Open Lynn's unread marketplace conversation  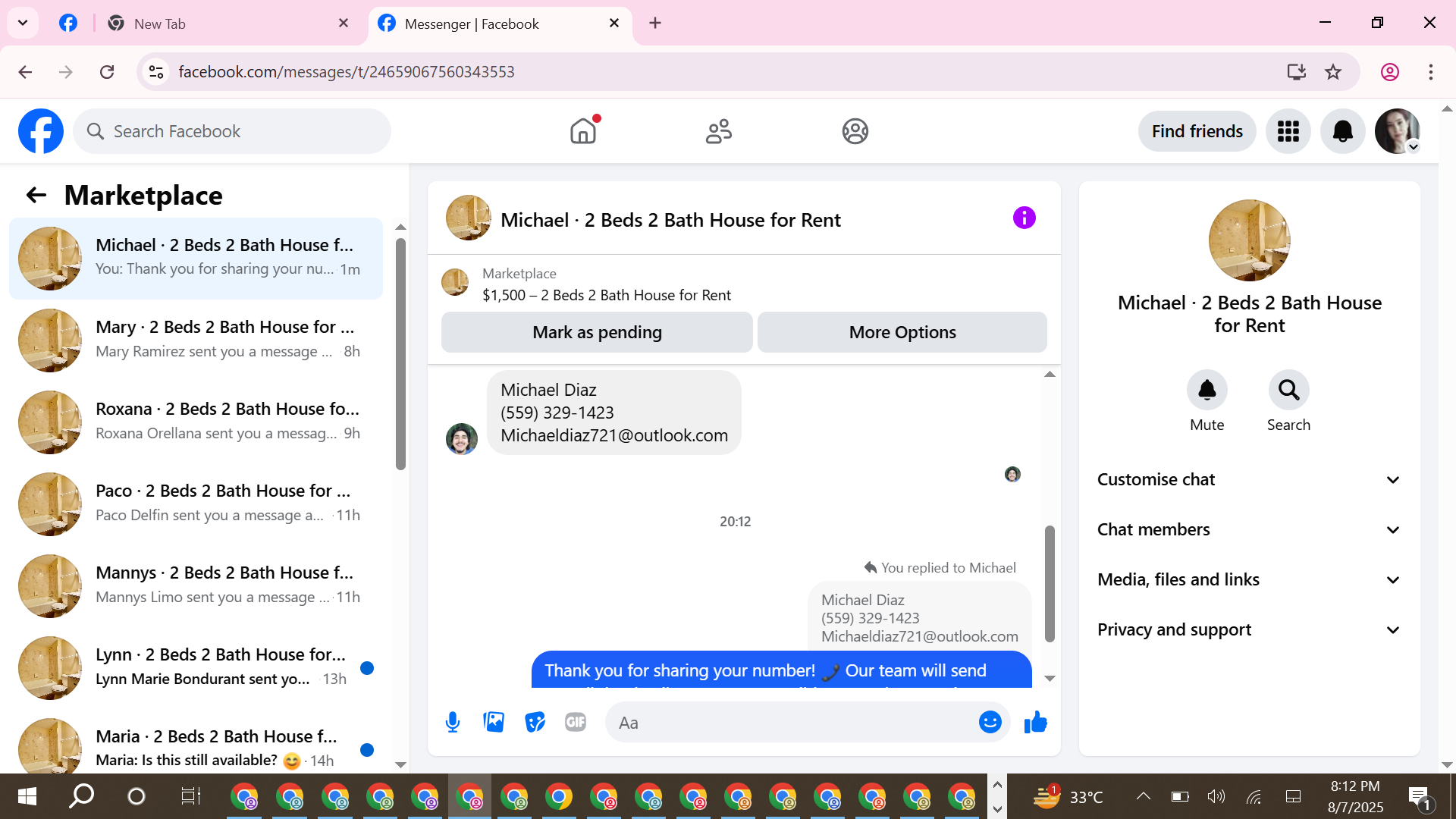(x=196, y=668)
